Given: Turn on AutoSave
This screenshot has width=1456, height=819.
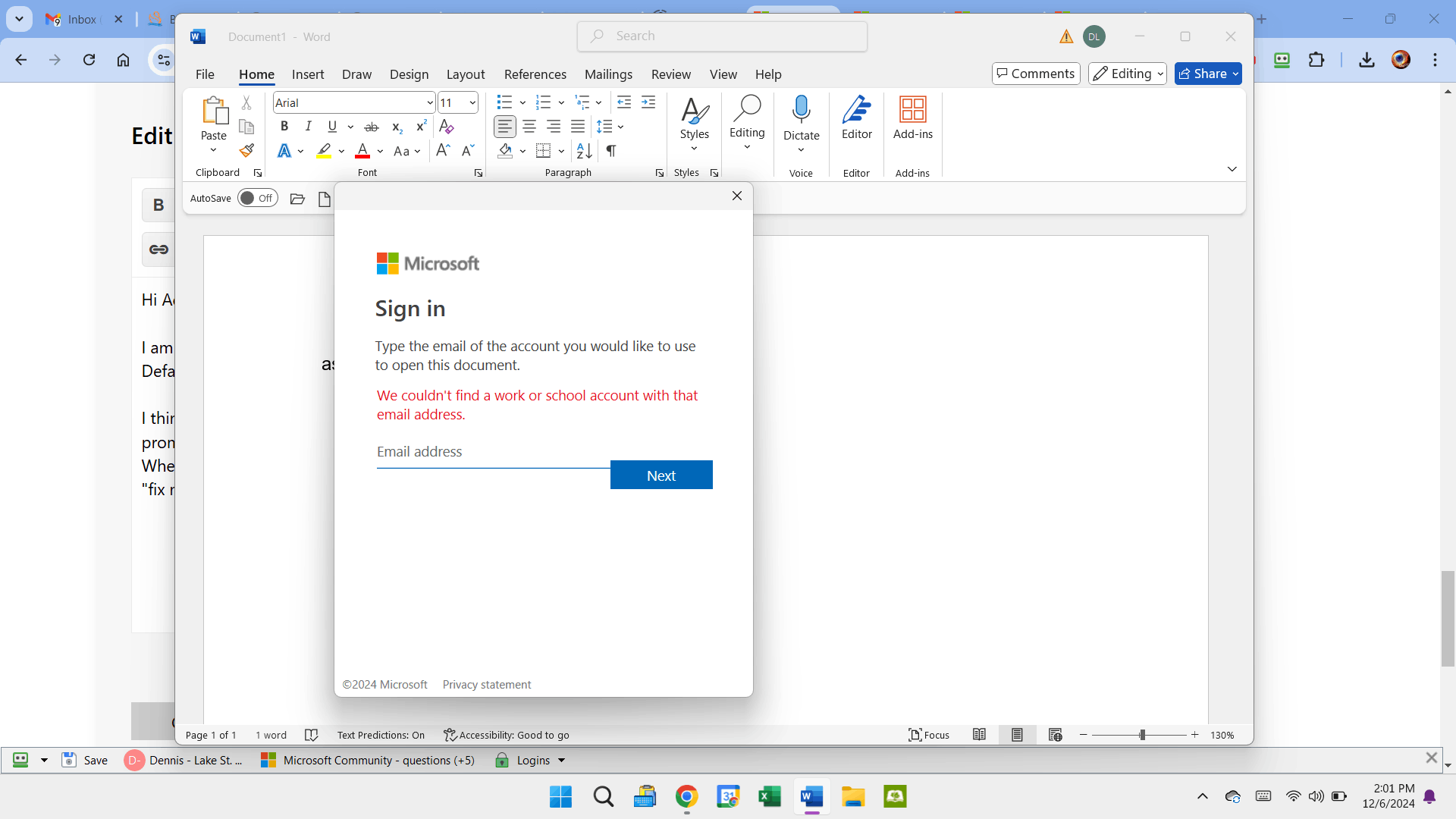Looking at the screenshot, I should tap(258, 198).
